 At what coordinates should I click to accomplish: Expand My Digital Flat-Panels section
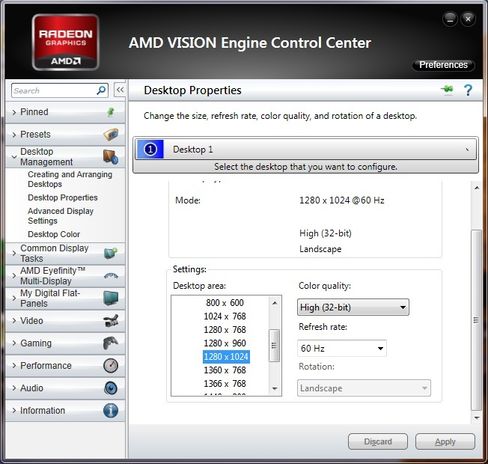point(14,298)
